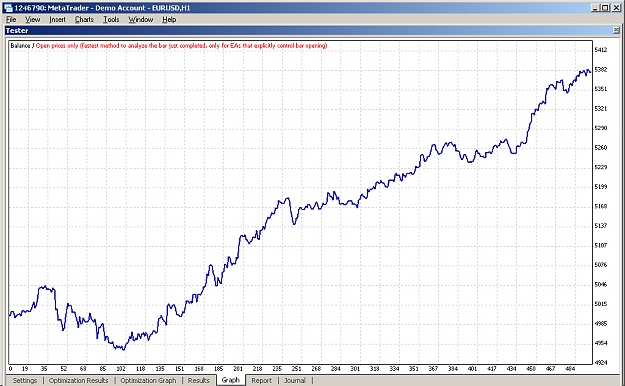Viewport: 625px width, 386px height.
Task: Click the 251 label on the trade axis
Action: pos(297,369)
